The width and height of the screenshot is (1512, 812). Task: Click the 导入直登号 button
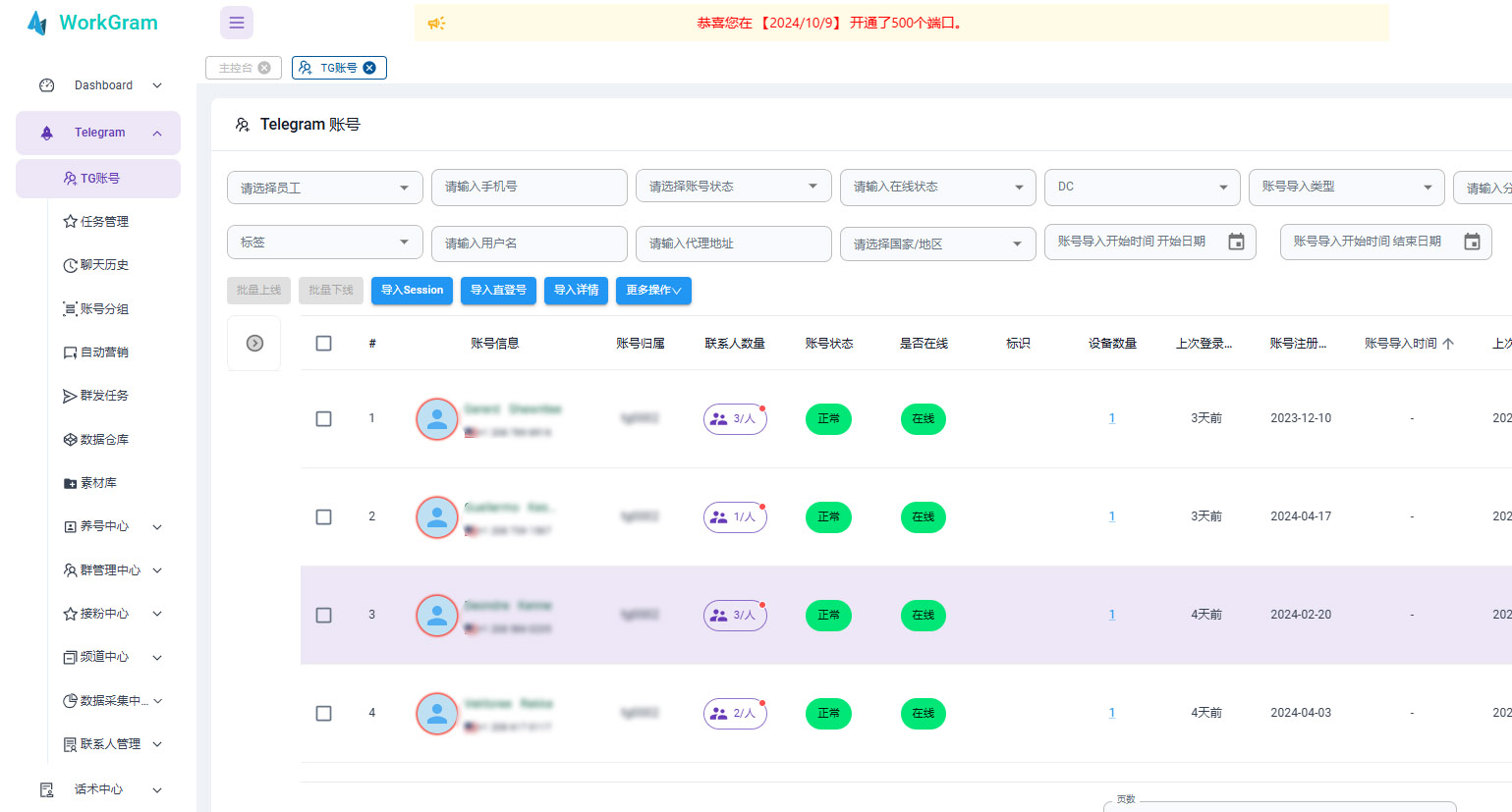click(x=498, y=291)
